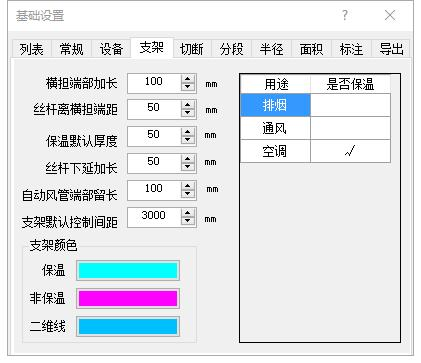This screenshot has height=363, width=421.
Task: Switch to the 切断 tab
Action: pos(192,49)
